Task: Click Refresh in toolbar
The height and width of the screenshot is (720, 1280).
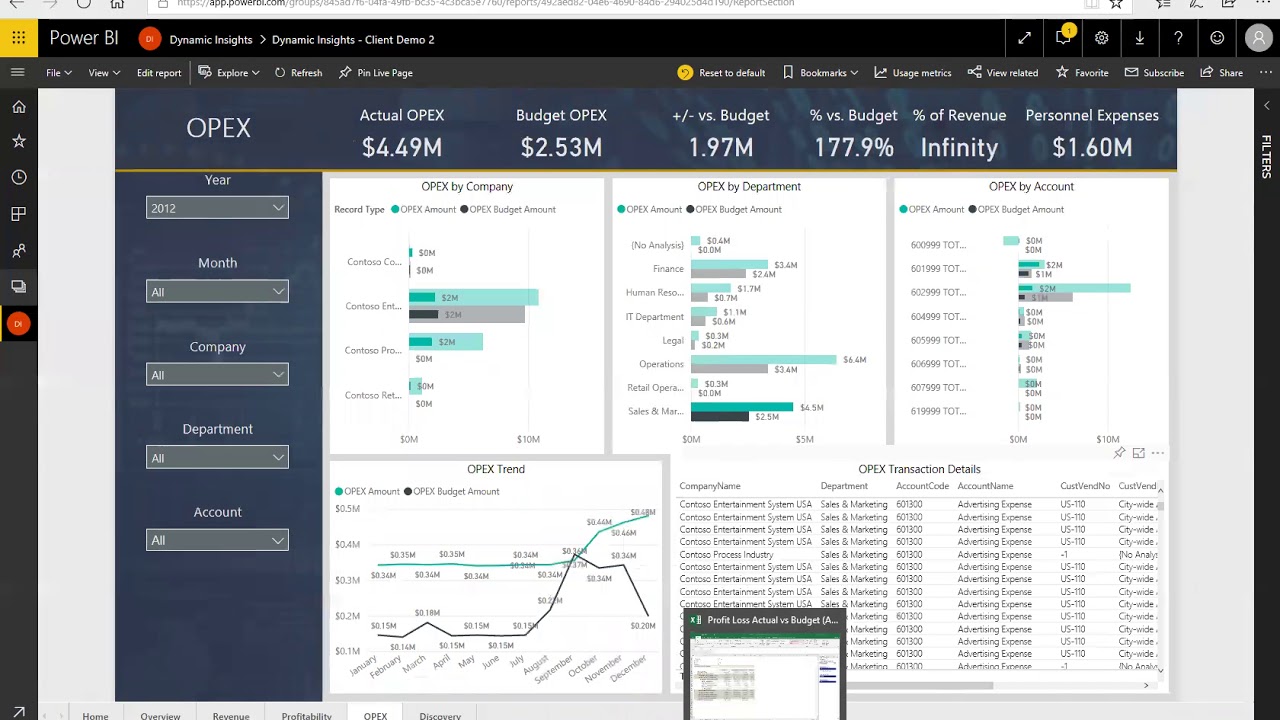Action: (298, 73)
